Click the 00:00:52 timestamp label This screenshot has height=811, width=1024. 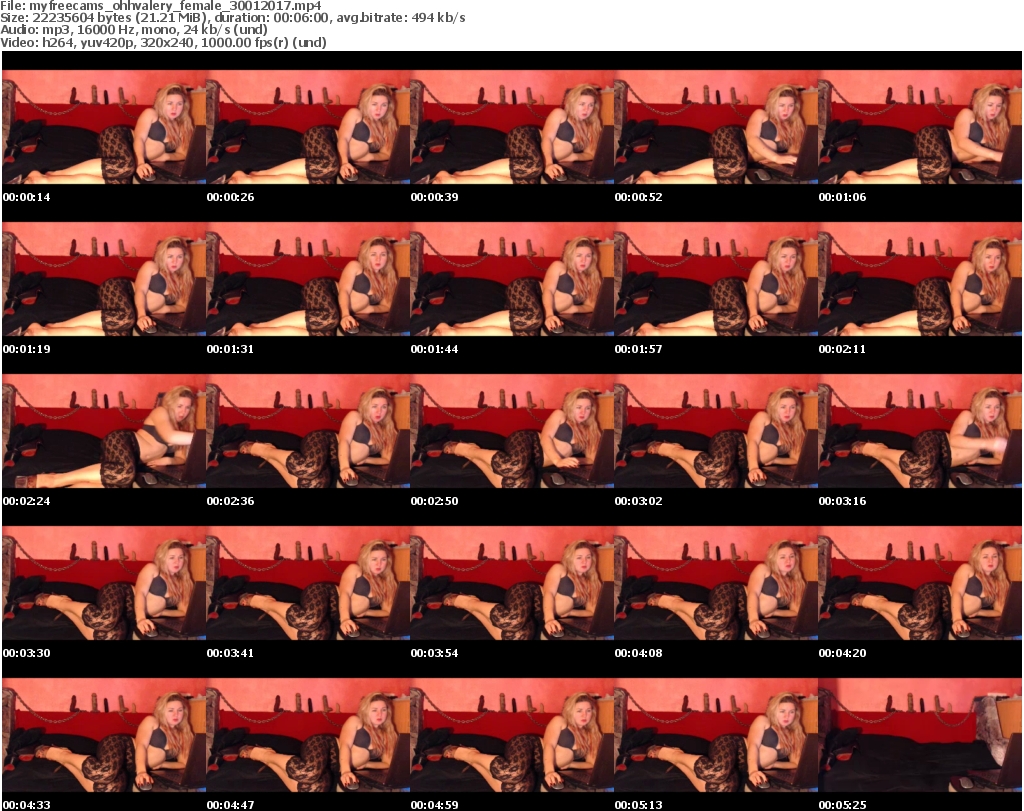coord(638,197)
